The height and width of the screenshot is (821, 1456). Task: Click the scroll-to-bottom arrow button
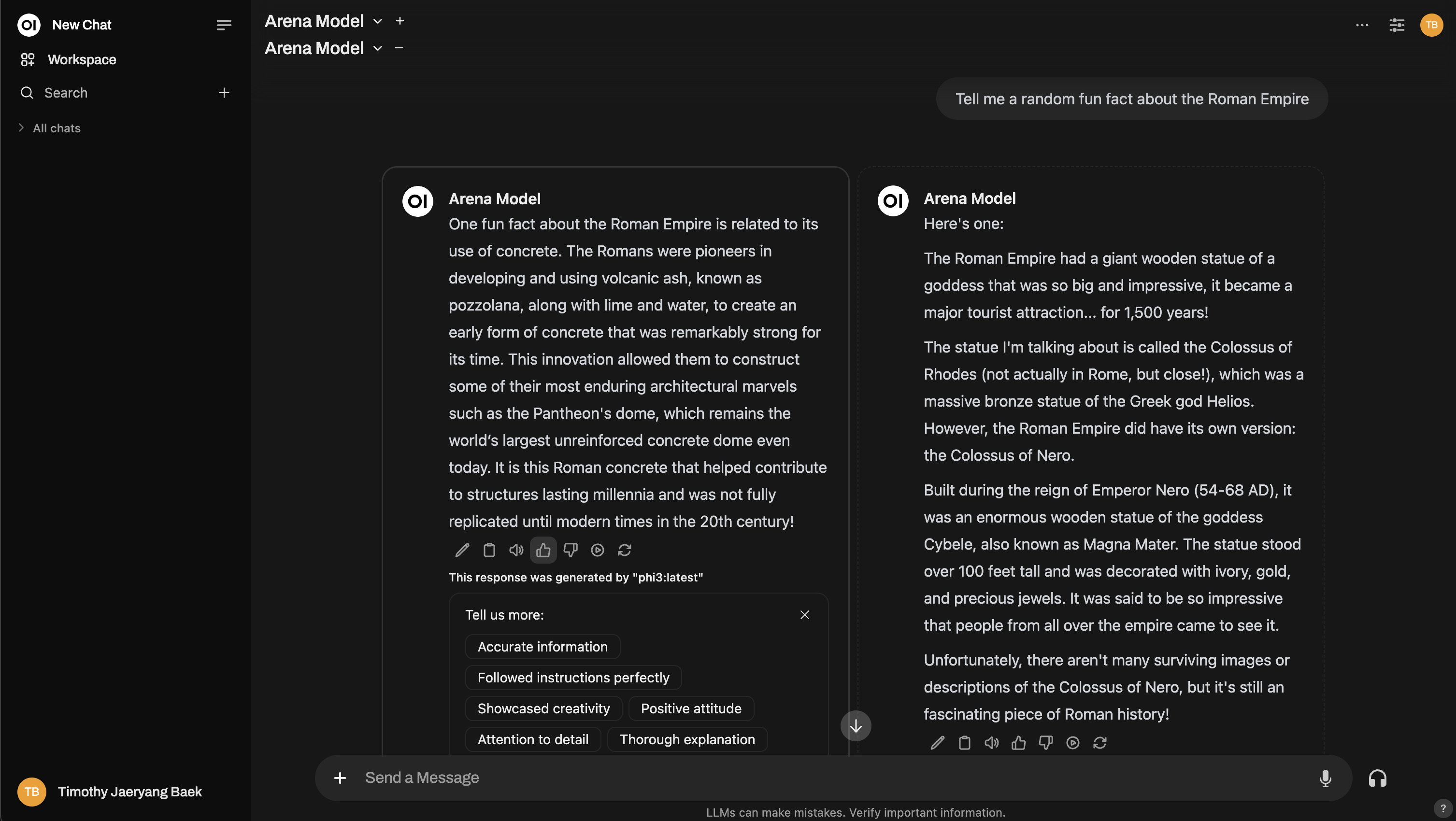855,724
